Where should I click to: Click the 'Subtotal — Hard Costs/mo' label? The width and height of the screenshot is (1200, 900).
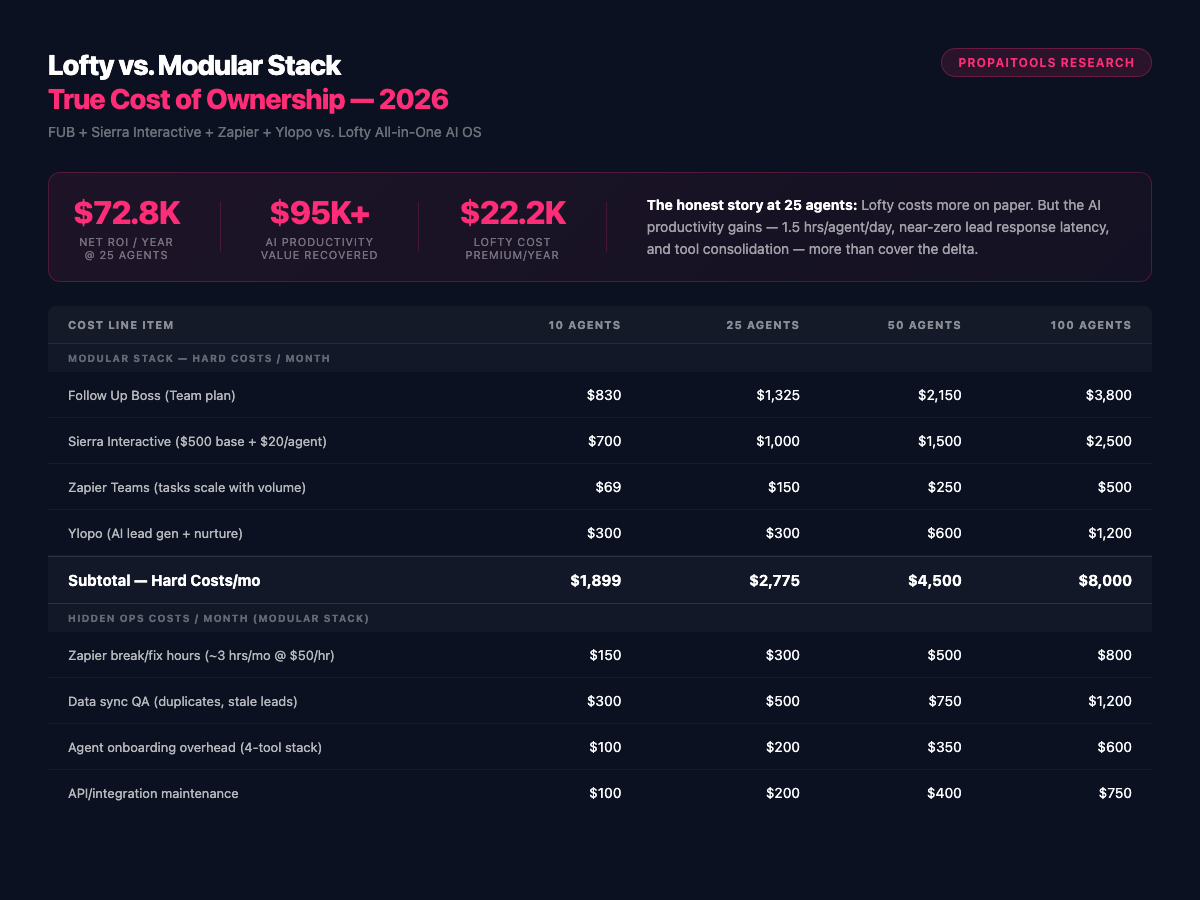pos(164,580)
